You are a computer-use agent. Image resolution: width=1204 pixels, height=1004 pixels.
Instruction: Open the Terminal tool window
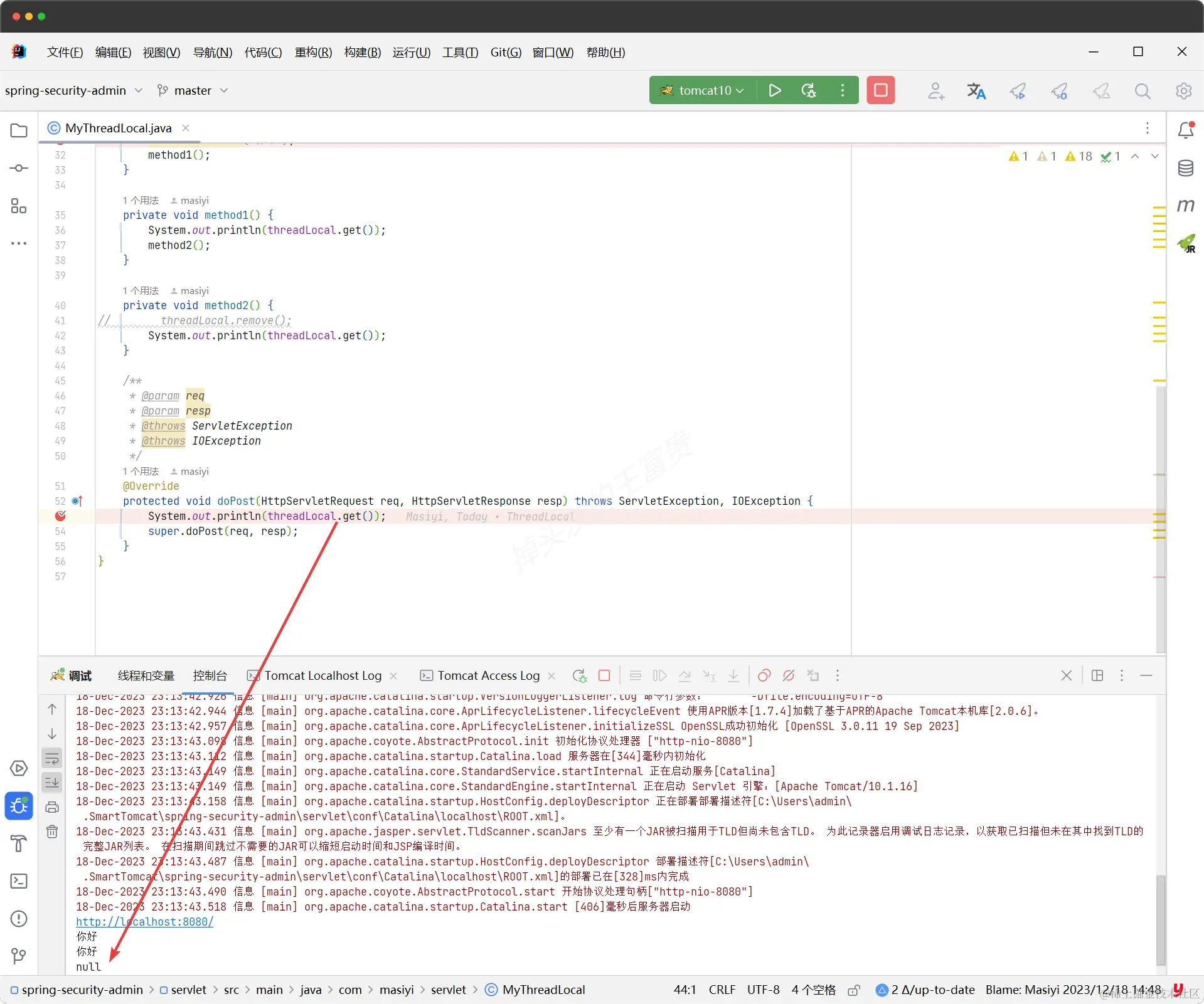pos(19,881)
